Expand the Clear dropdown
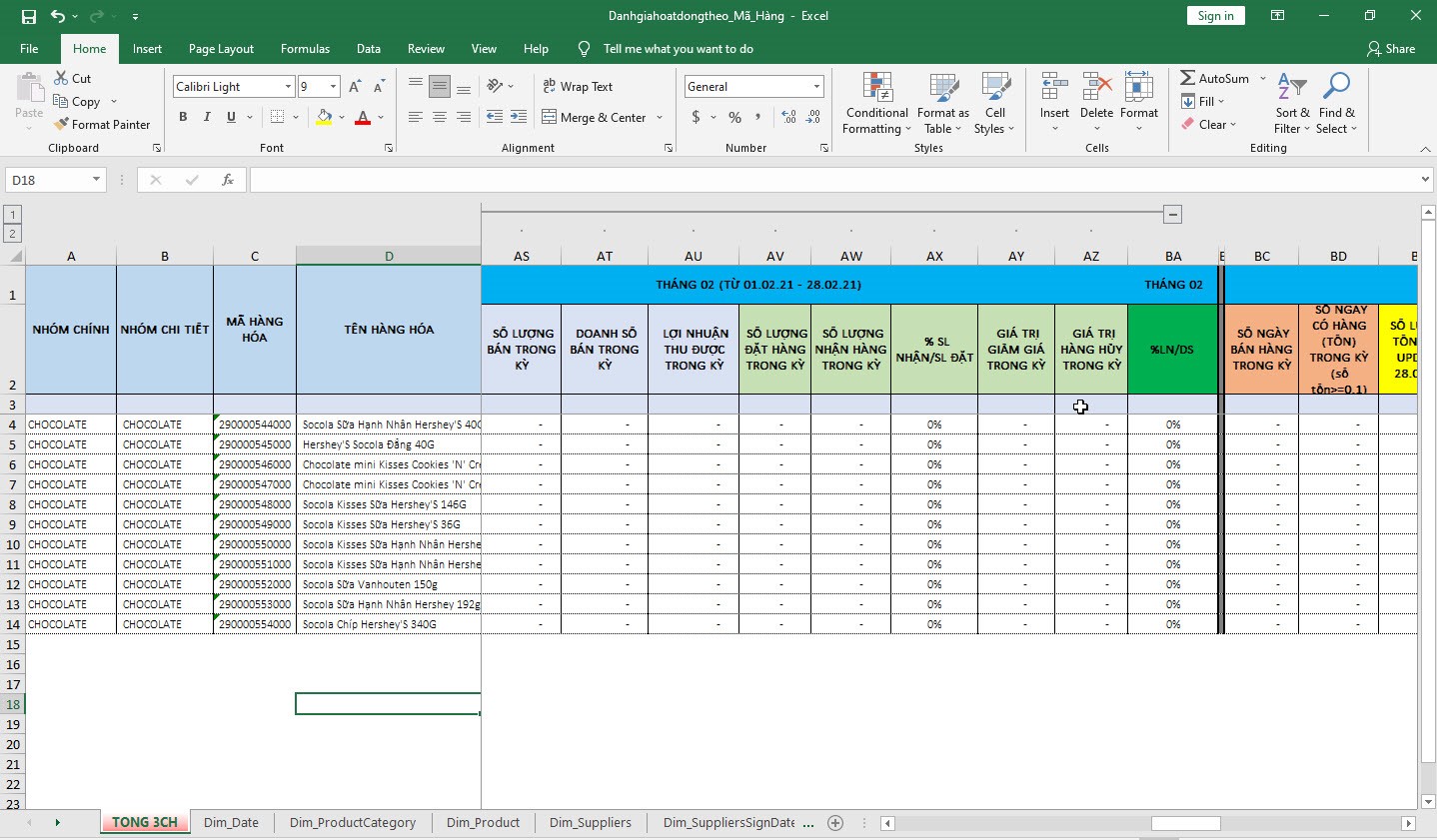The width and height of the screenshot is (1437, 840). [x=1233, y=125]
